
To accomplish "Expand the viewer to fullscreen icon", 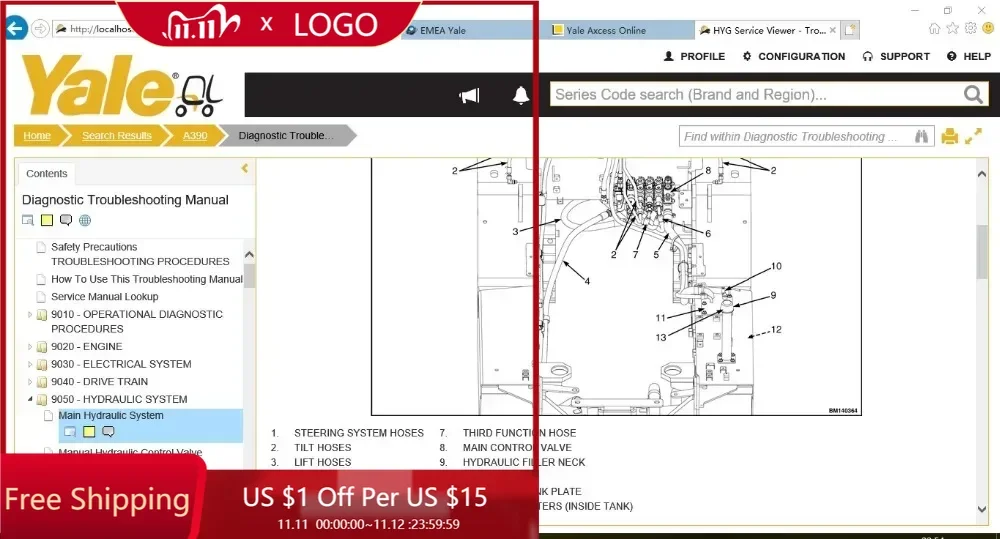I will point(973,136).
